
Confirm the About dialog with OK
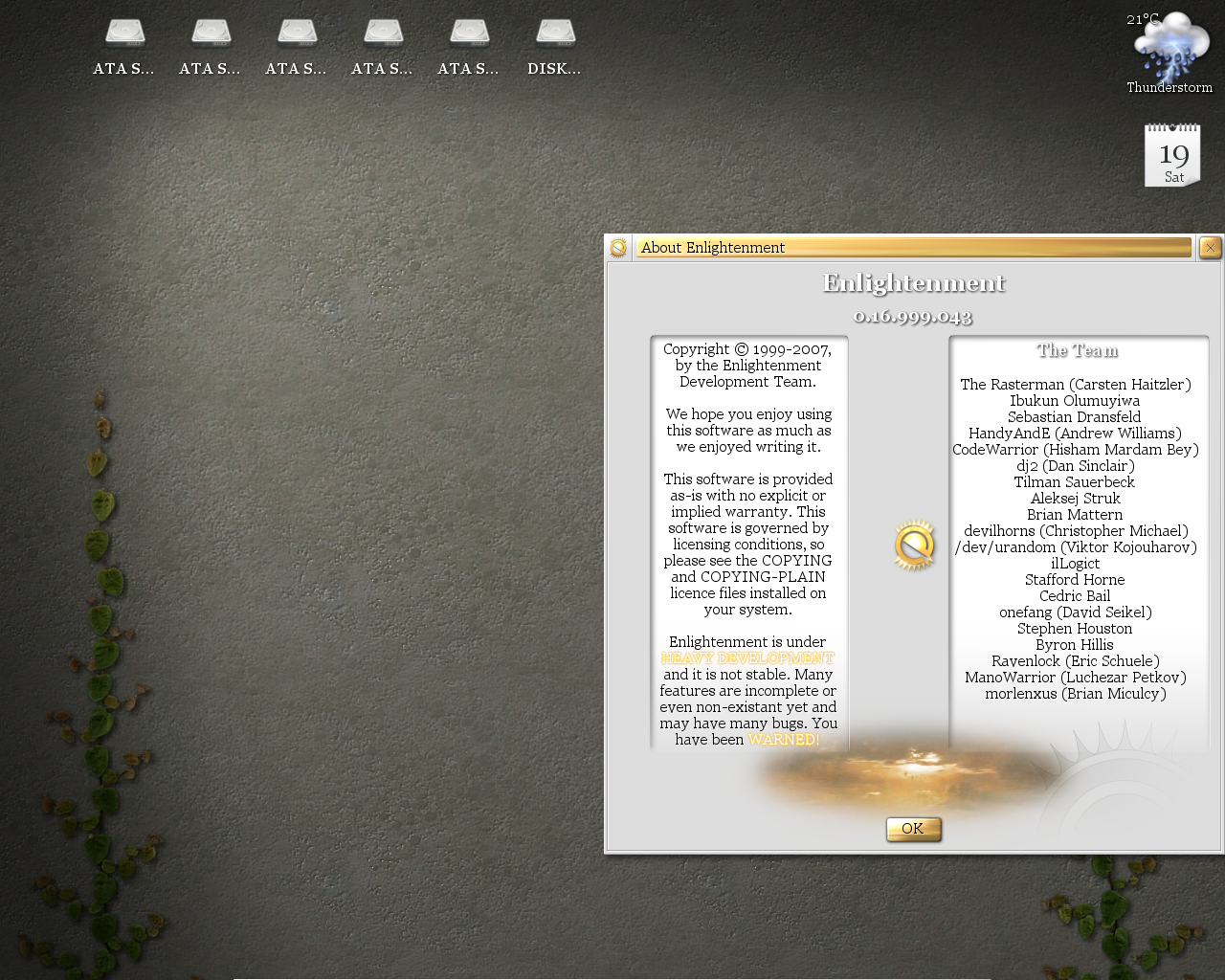(x=913, y=829)
